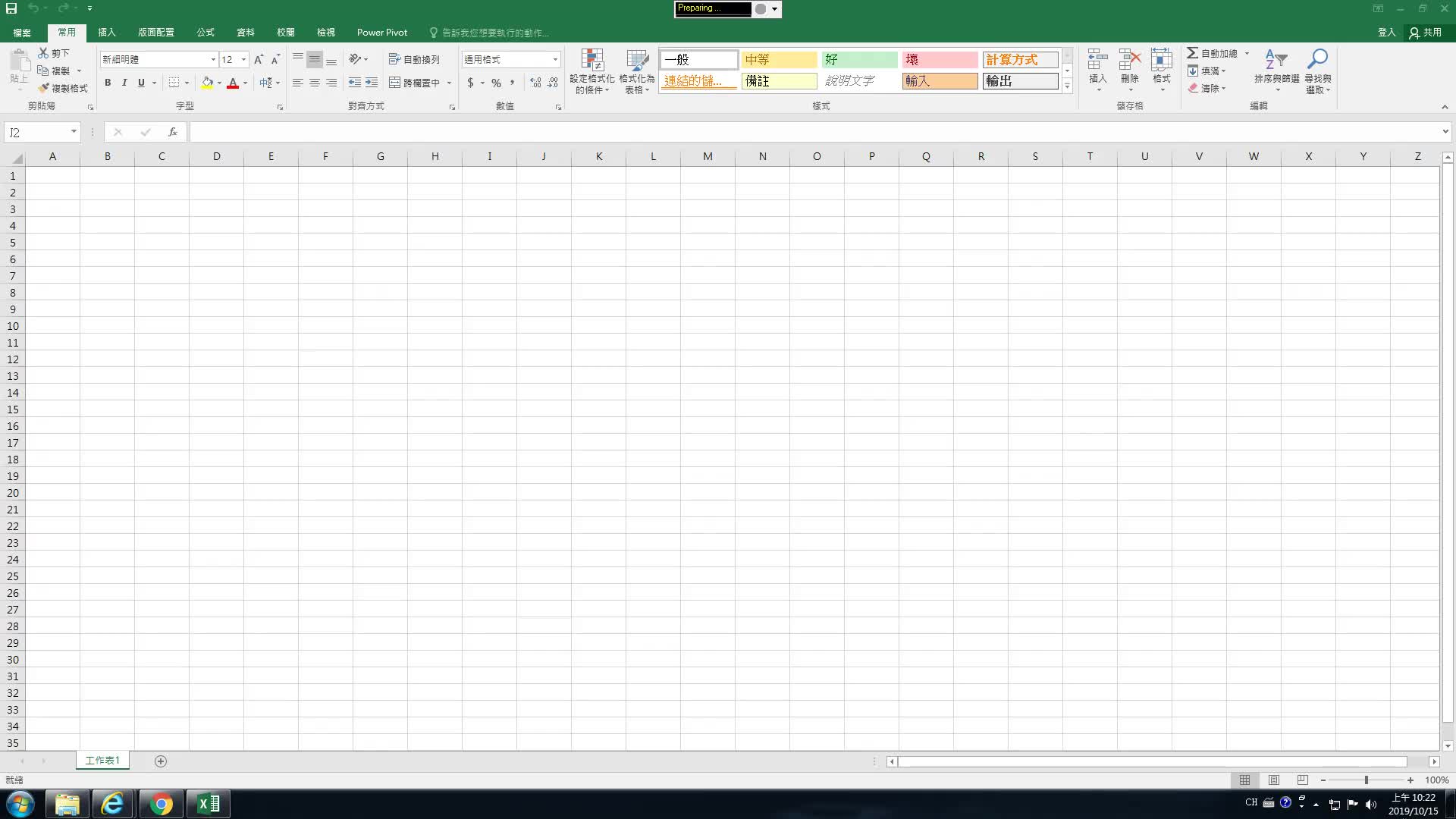Click the formula bar input field
Viewport: 1456px width, 819px height.
click(814, 132)
